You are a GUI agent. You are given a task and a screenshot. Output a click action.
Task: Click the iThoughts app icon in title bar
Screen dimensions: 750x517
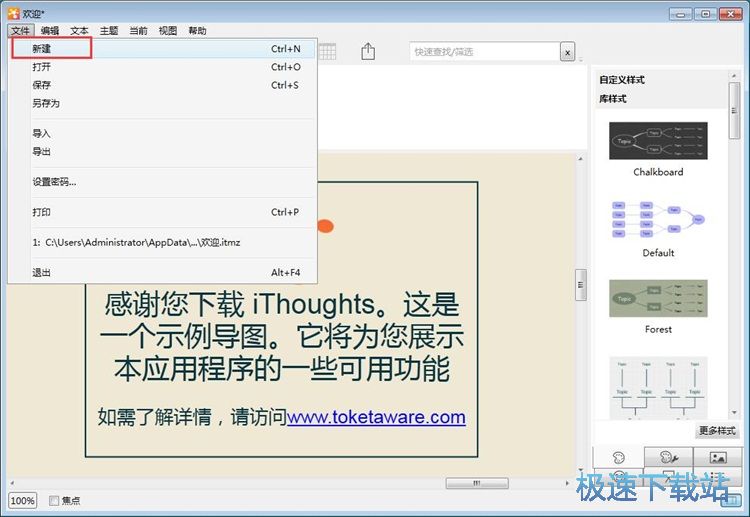[13, 13]
